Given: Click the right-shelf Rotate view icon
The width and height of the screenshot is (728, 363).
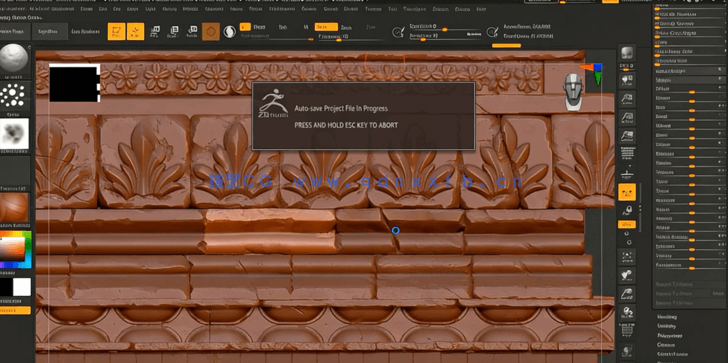Looking at the screenshot, I should (x=627, y=312).
